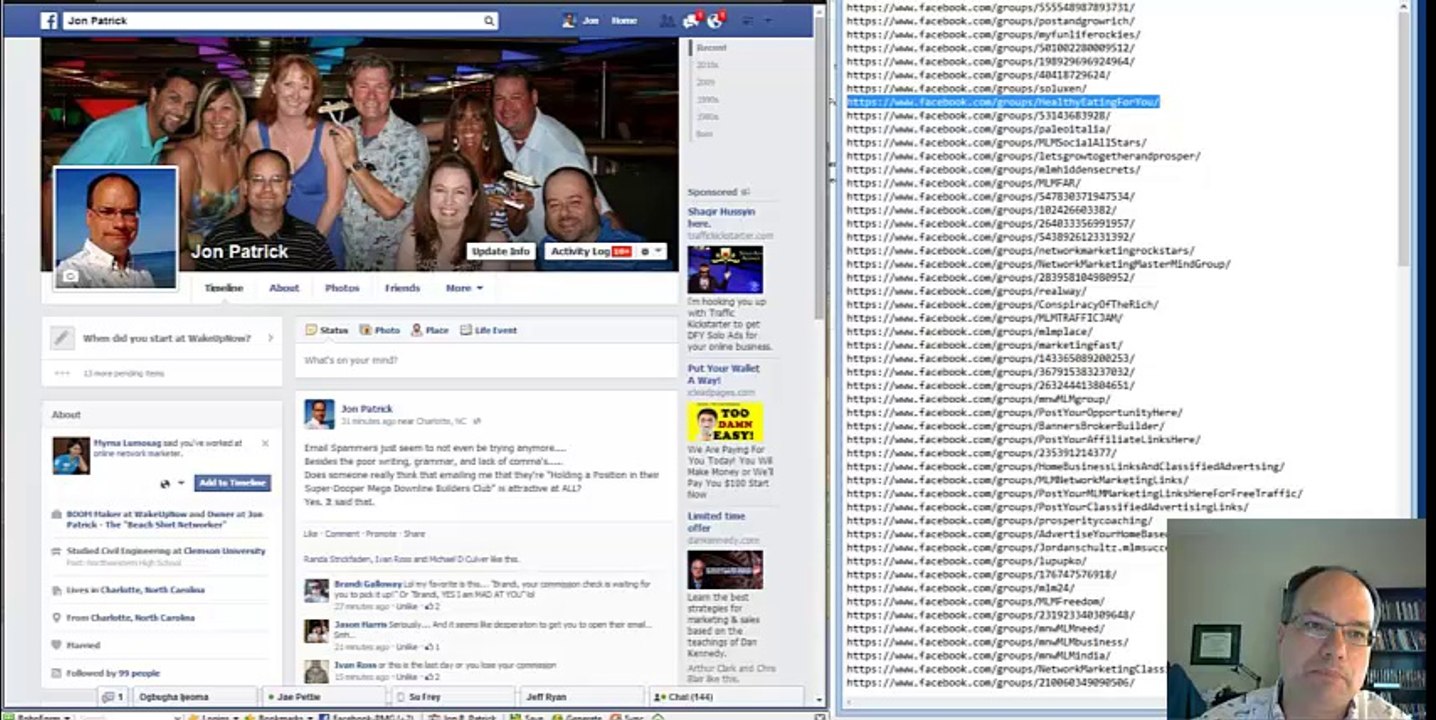Select the Photo composer icon

[x=365, y=330]
